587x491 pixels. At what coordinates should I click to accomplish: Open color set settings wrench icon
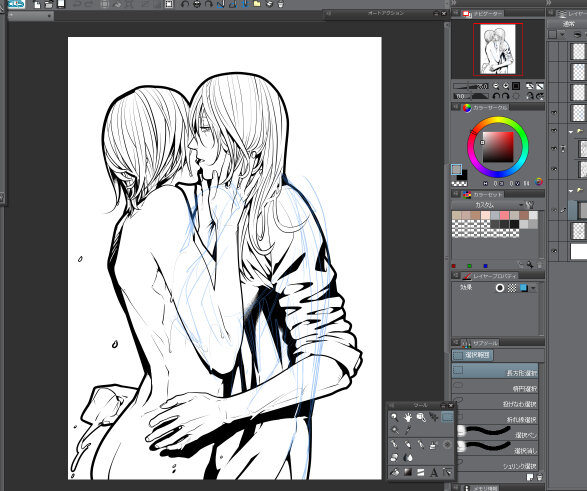529,205
